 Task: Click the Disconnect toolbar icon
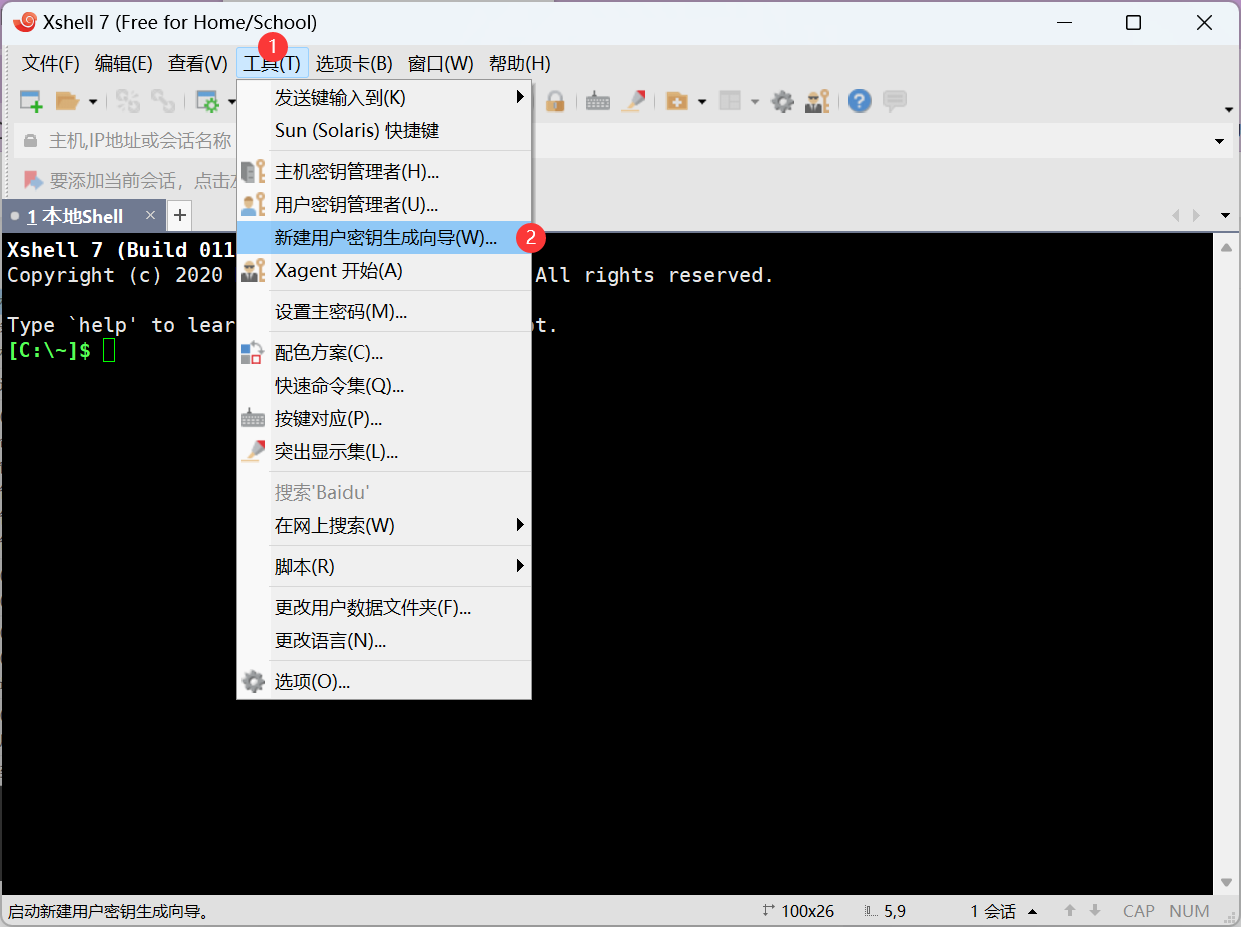pyautogui.click(x=128, y=101)
